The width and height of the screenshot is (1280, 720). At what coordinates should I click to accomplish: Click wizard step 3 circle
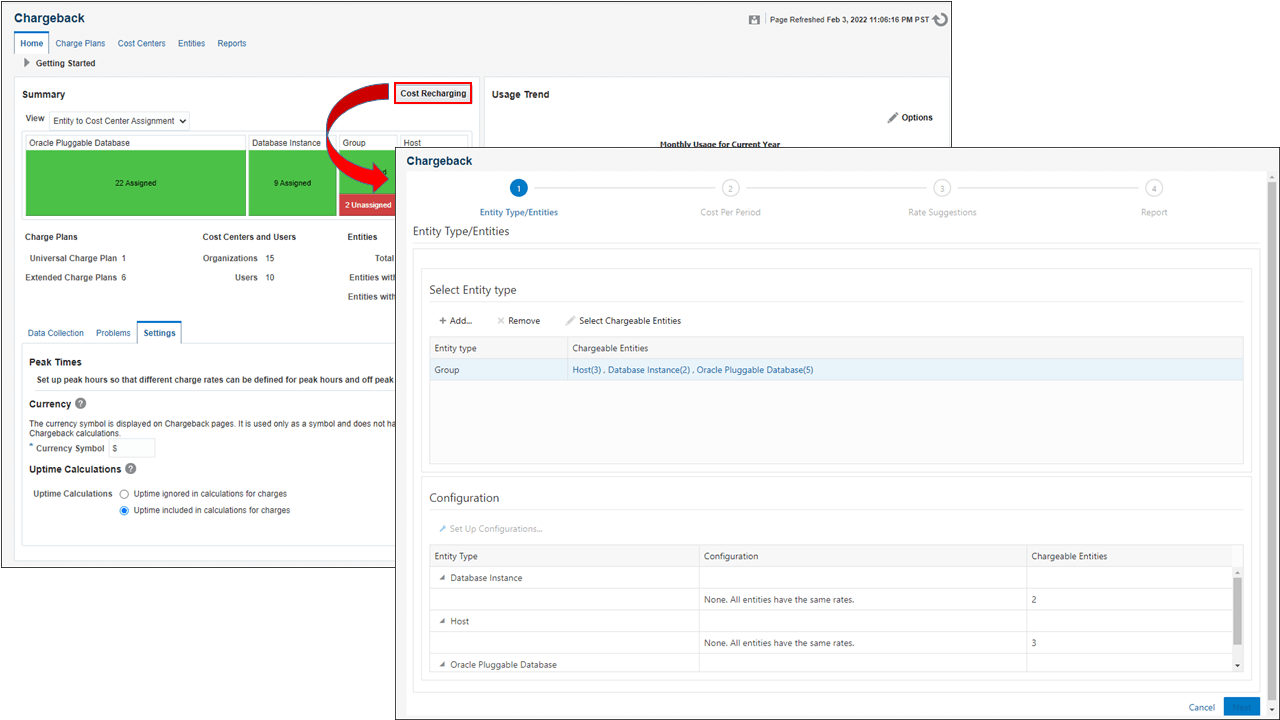tap(942, 188)
